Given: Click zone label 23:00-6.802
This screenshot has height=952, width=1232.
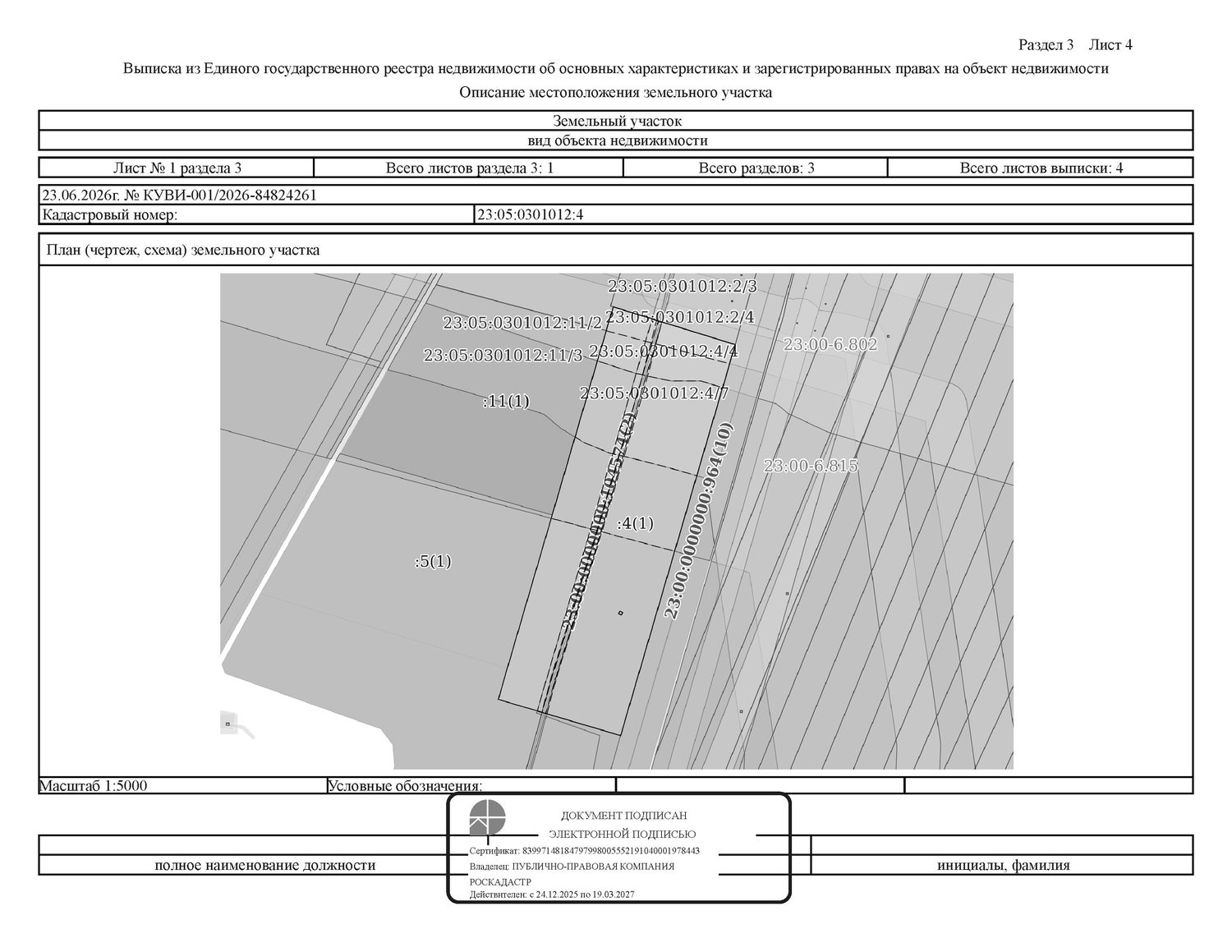Looking at the screenshot, I should 830,345.
